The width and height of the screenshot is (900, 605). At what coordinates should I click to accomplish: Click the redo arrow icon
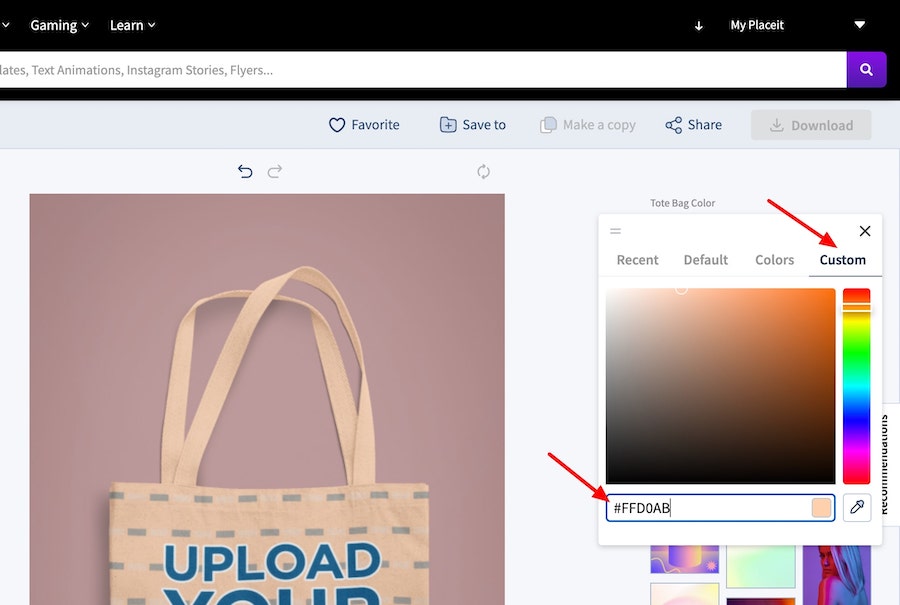pyautogui.click(x=275, y=171)
